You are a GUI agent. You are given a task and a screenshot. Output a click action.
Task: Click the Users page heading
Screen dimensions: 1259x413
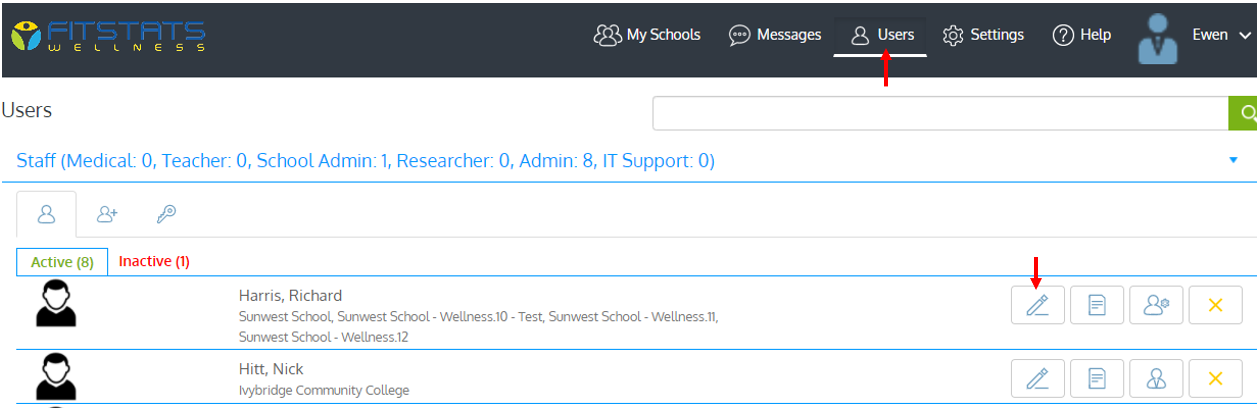(27, 110)
